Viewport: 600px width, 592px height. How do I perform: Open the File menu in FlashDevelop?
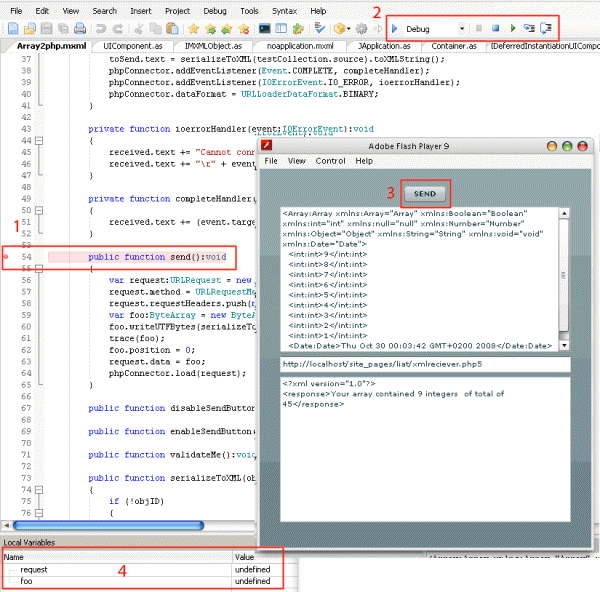[x=16, y=11]
